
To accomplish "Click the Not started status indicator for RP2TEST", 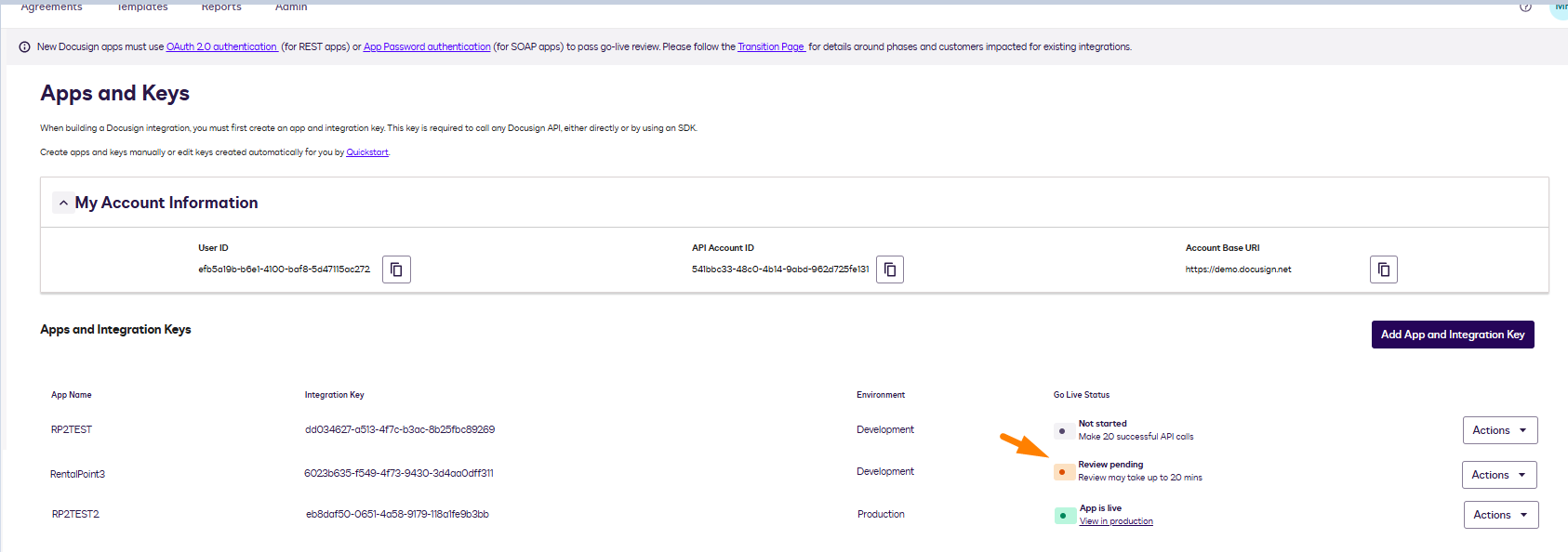I will pyautogui.click(x=1064, y=431).
